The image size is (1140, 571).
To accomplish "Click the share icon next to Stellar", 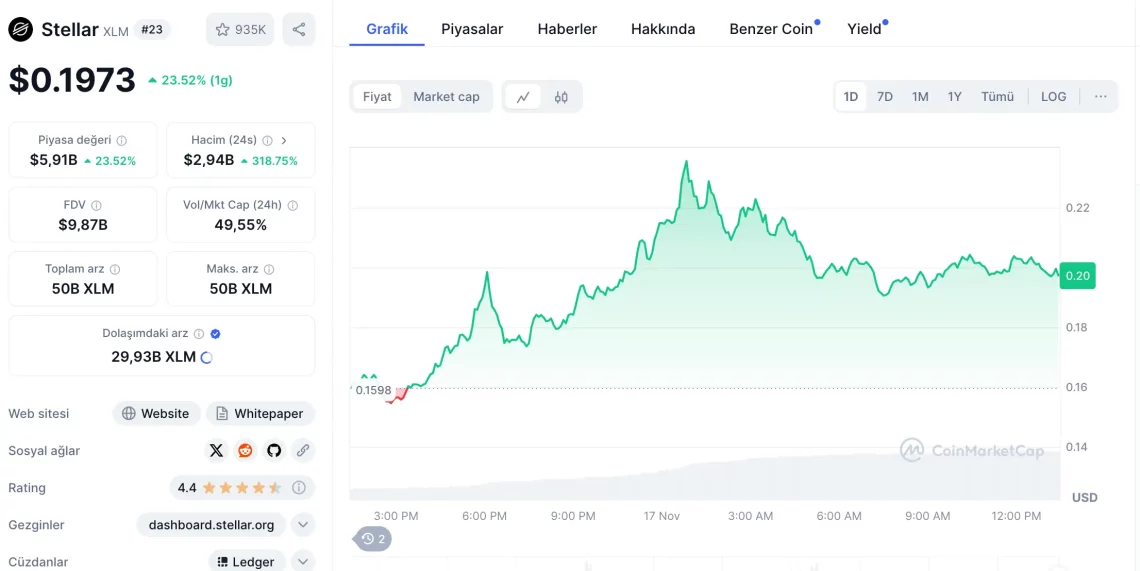I will pyautogui.click(x=299, y=30).
